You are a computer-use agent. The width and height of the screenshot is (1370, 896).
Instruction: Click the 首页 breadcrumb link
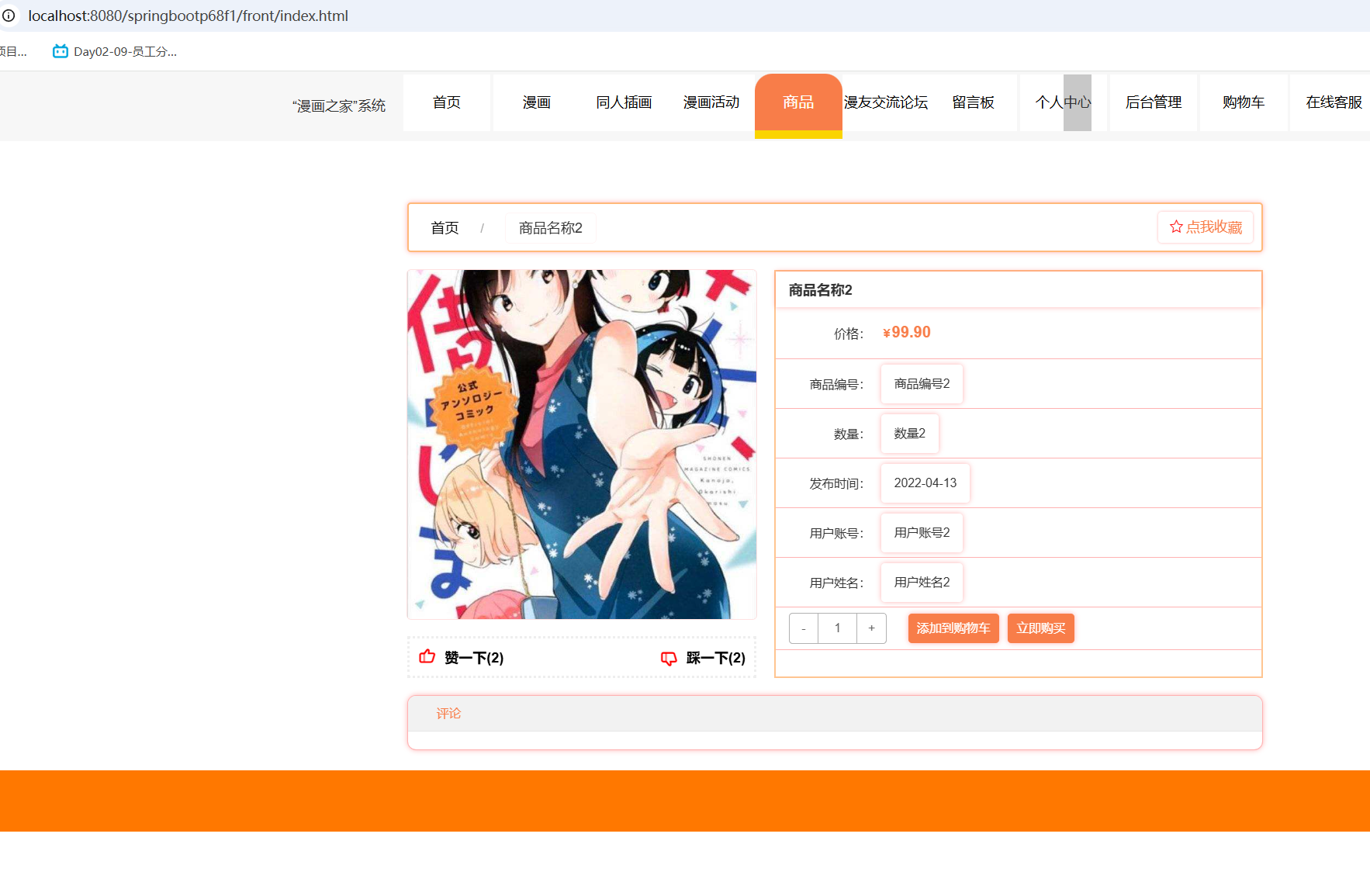pos(445,228)
